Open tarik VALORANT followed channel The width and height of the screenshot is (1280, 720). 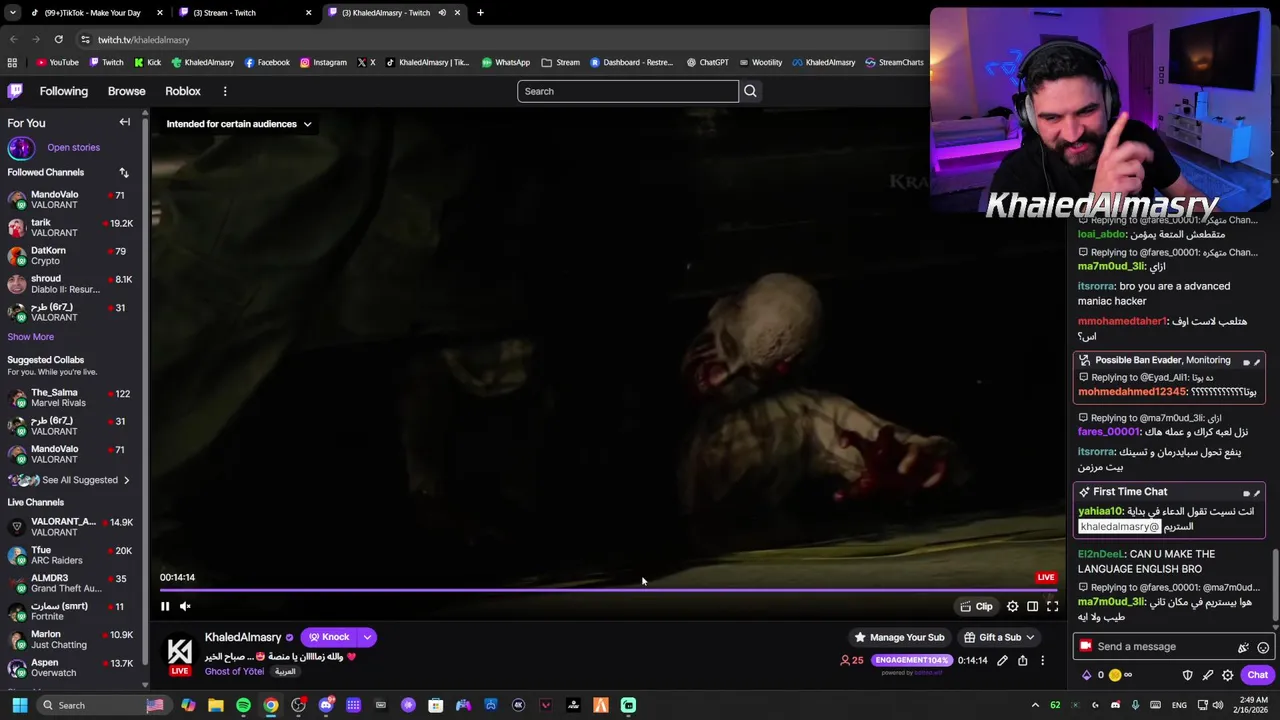pos(72,228)
